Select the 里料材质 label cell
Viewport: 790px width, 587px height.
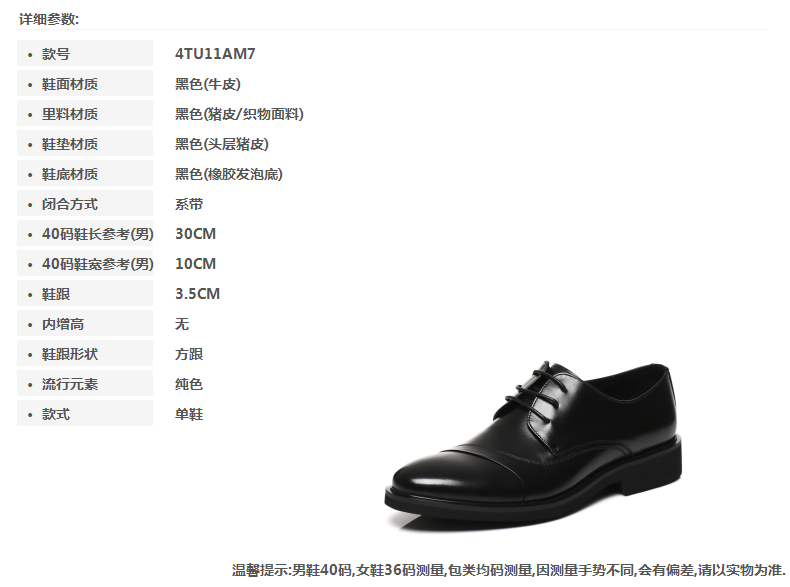pos(85,113)
